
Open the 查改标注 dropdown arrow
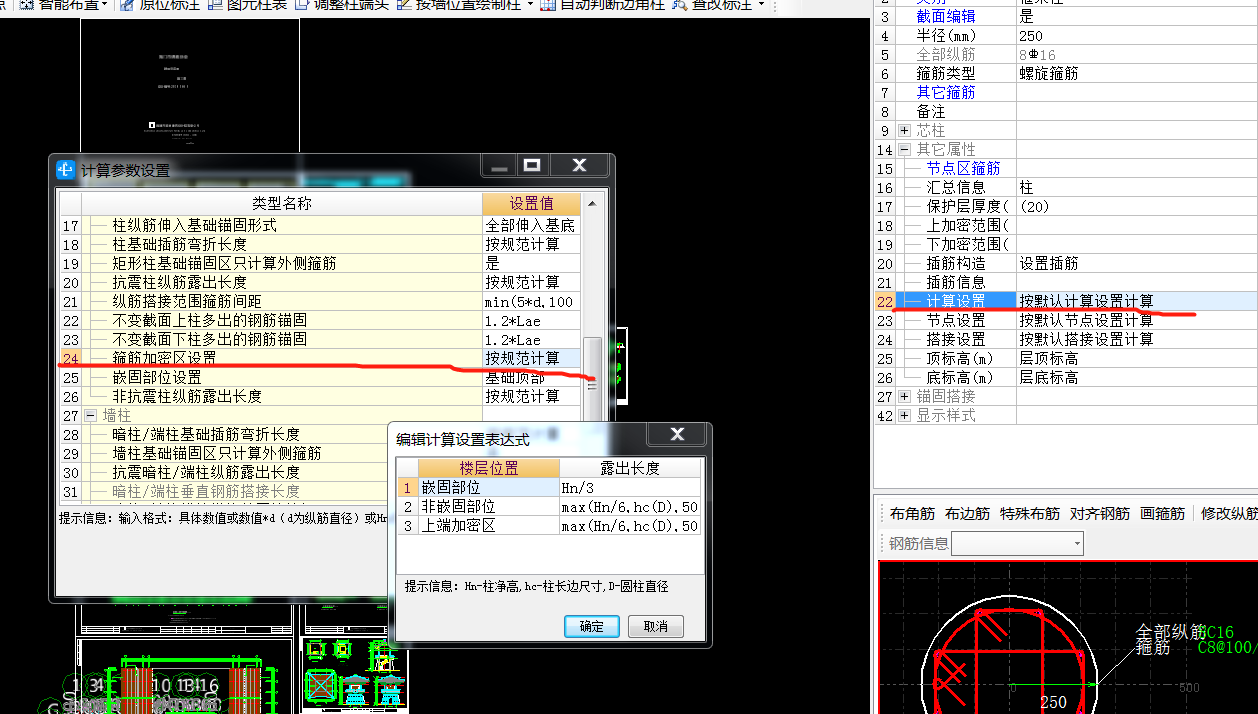pyautogui.click(x=762, y=5)
